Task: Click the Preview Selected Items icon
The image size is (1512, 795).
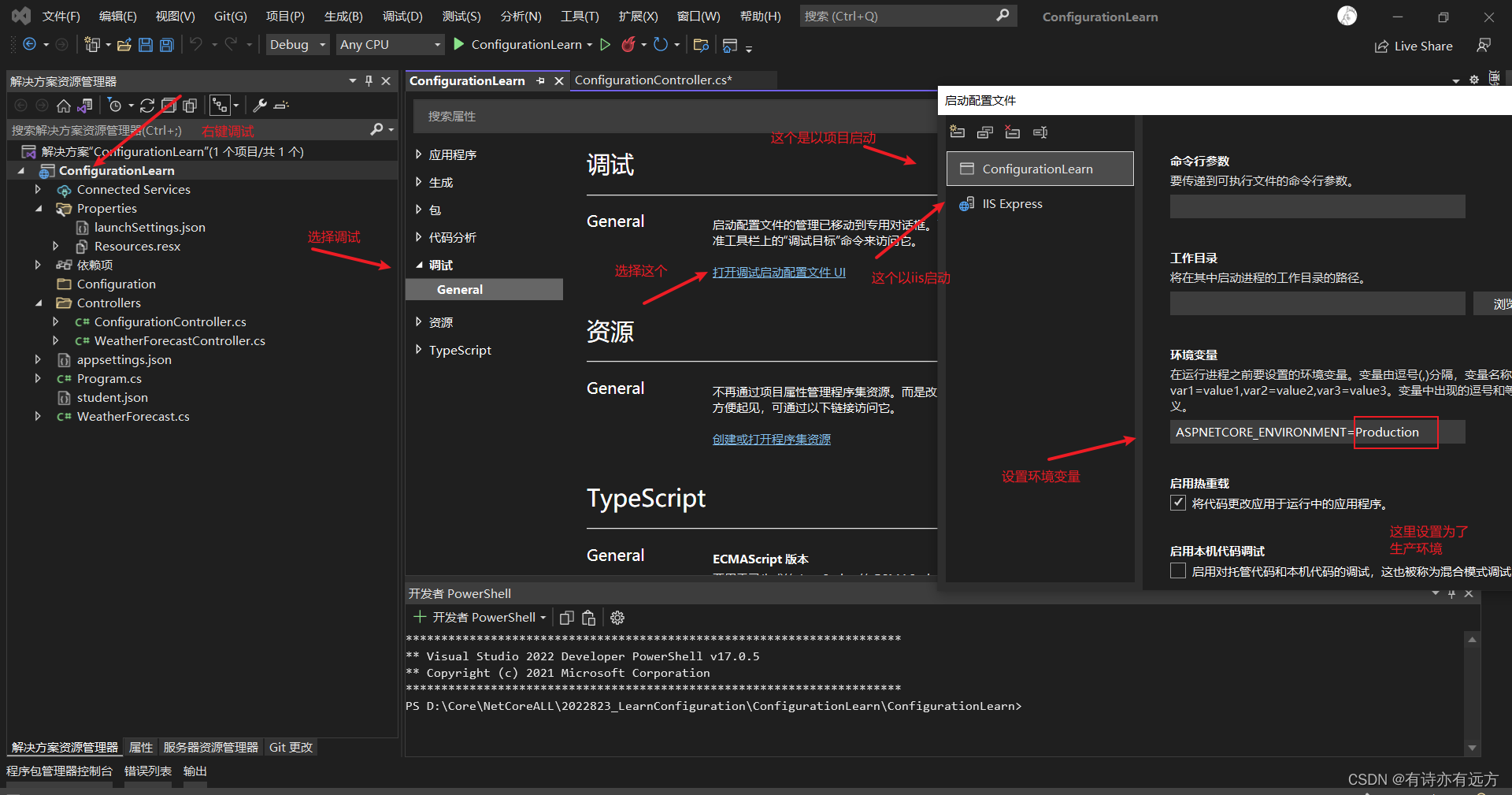Action: coord(282,106)
